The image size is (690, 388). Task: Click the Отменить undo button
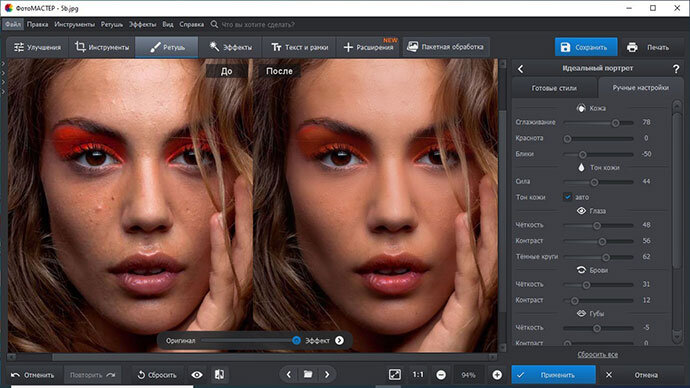point(33,375)
